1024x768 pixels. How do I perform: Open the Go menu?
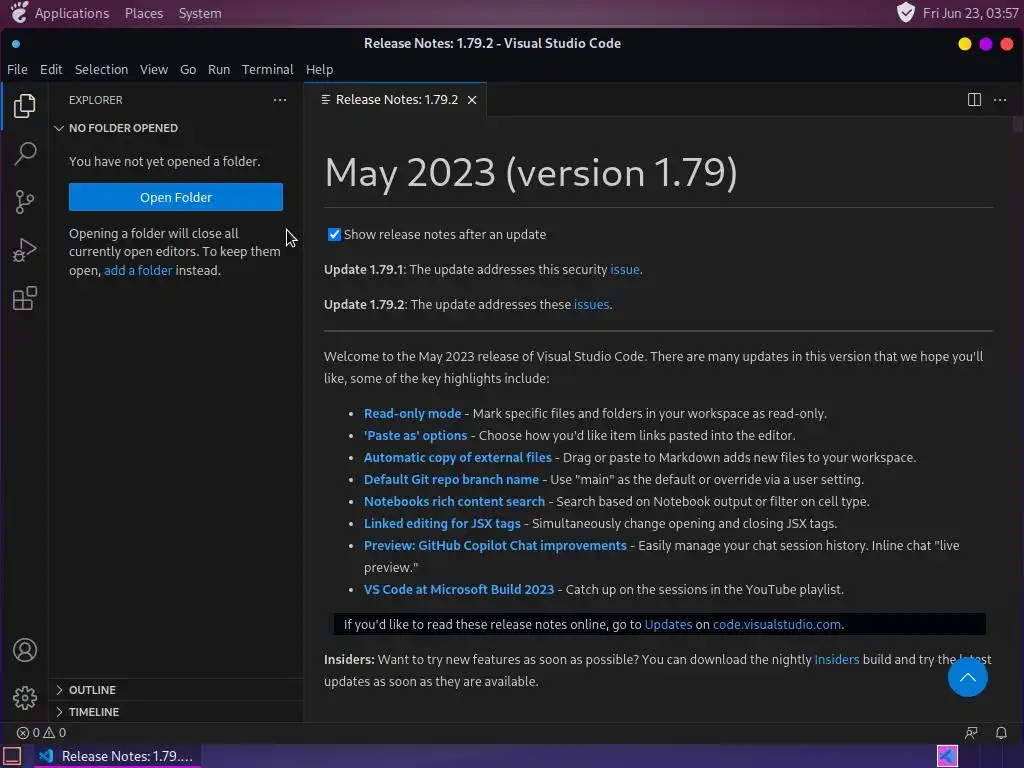[x=188, y=69]
